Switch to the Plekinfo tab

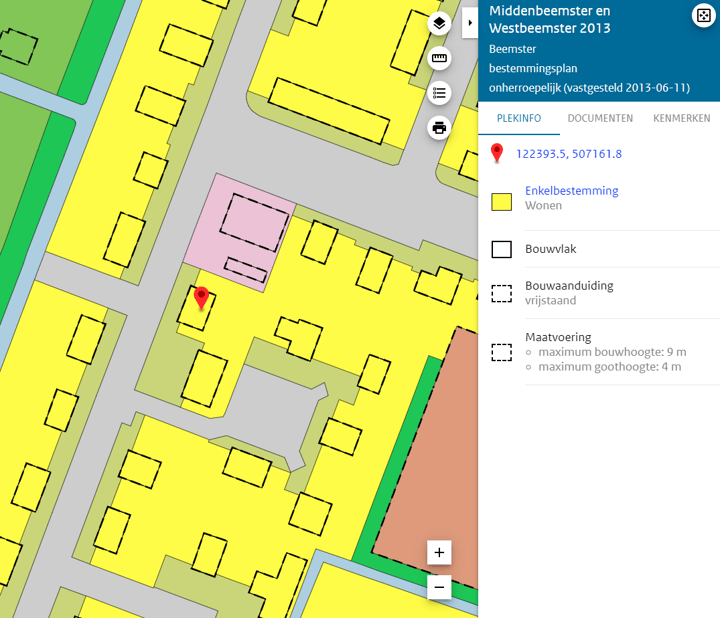518,118
